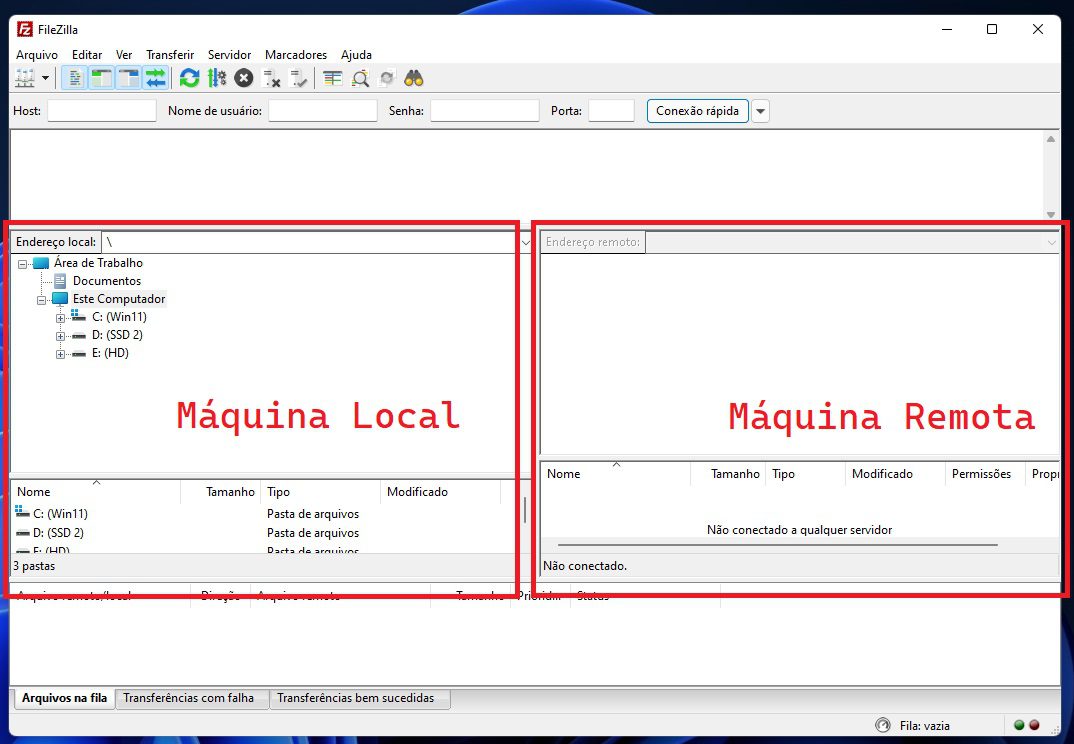The width and height of the screenshot is (1074, 744).
Task: Click the reconnect to last server icon
Action: 299,79
